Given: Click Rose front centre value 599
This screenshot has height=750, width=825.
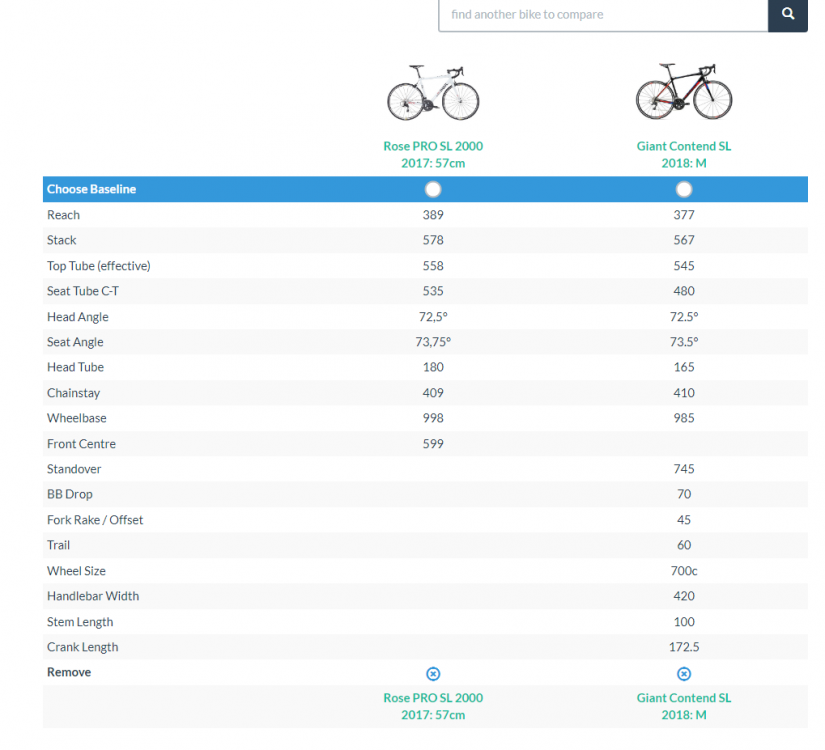Looking at the screenshot, I should pos(433,444).
